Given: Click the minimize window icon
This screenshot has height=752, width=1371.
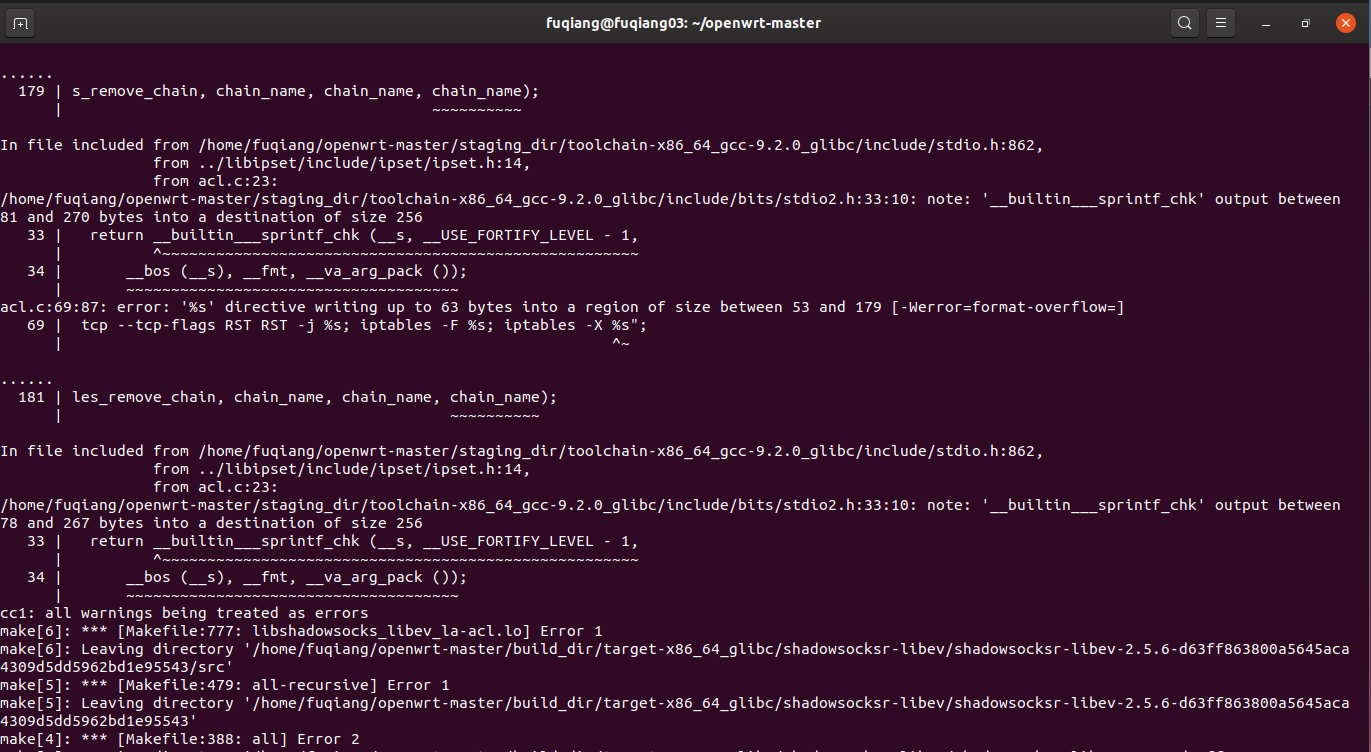Looking at the screenshot, I should click(x=1264, y=22).
